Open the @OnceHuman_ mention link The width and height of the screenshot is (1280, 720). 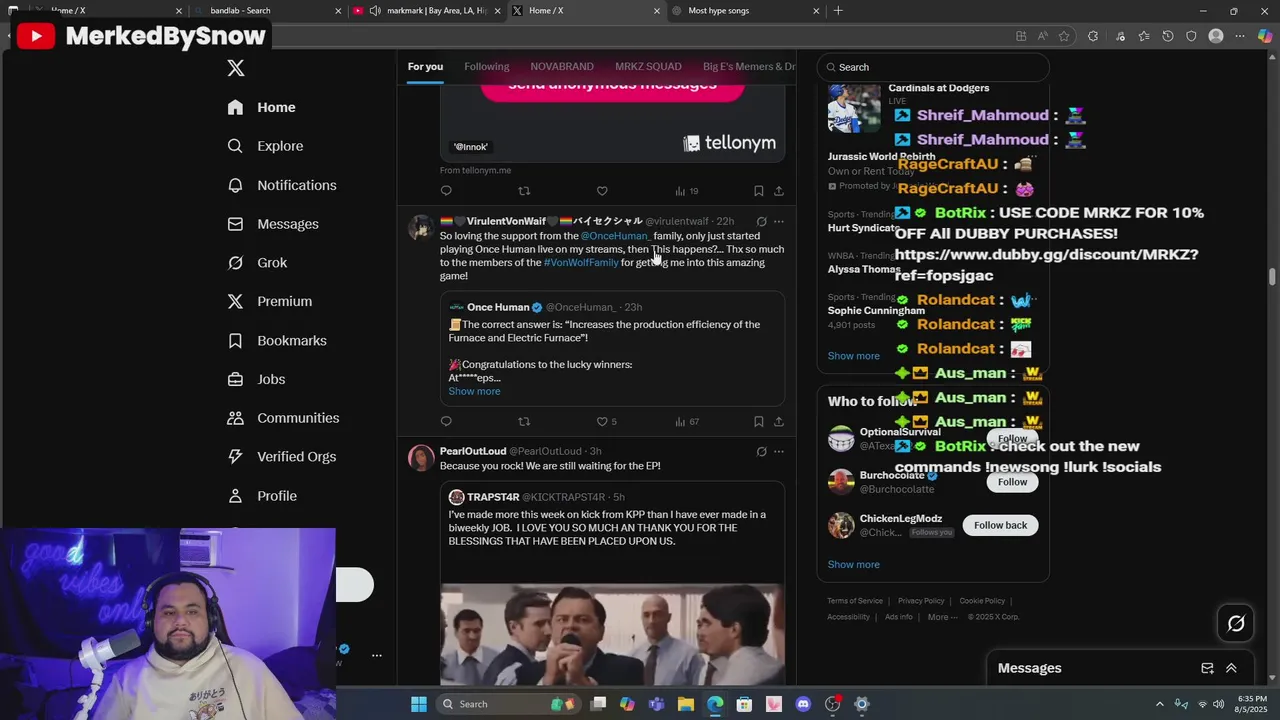(x=615, y=236)
